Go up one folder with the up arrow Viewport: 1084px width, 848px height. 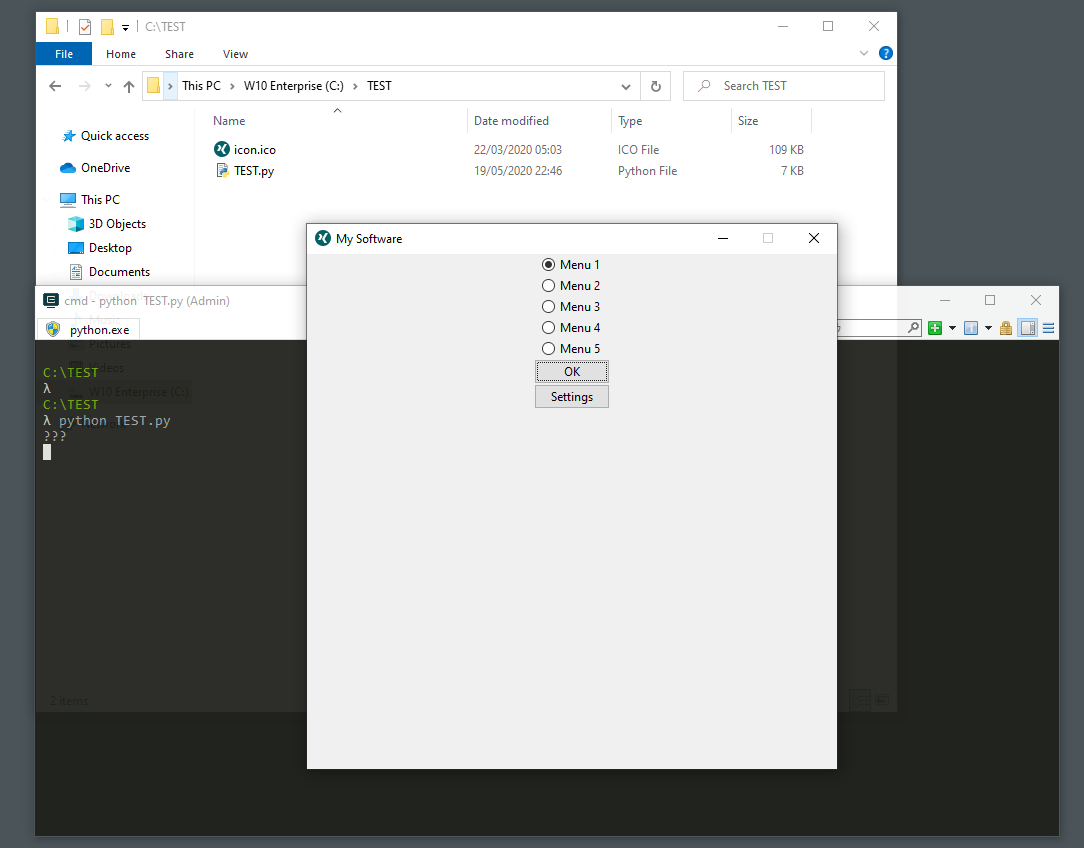[129, 86]
